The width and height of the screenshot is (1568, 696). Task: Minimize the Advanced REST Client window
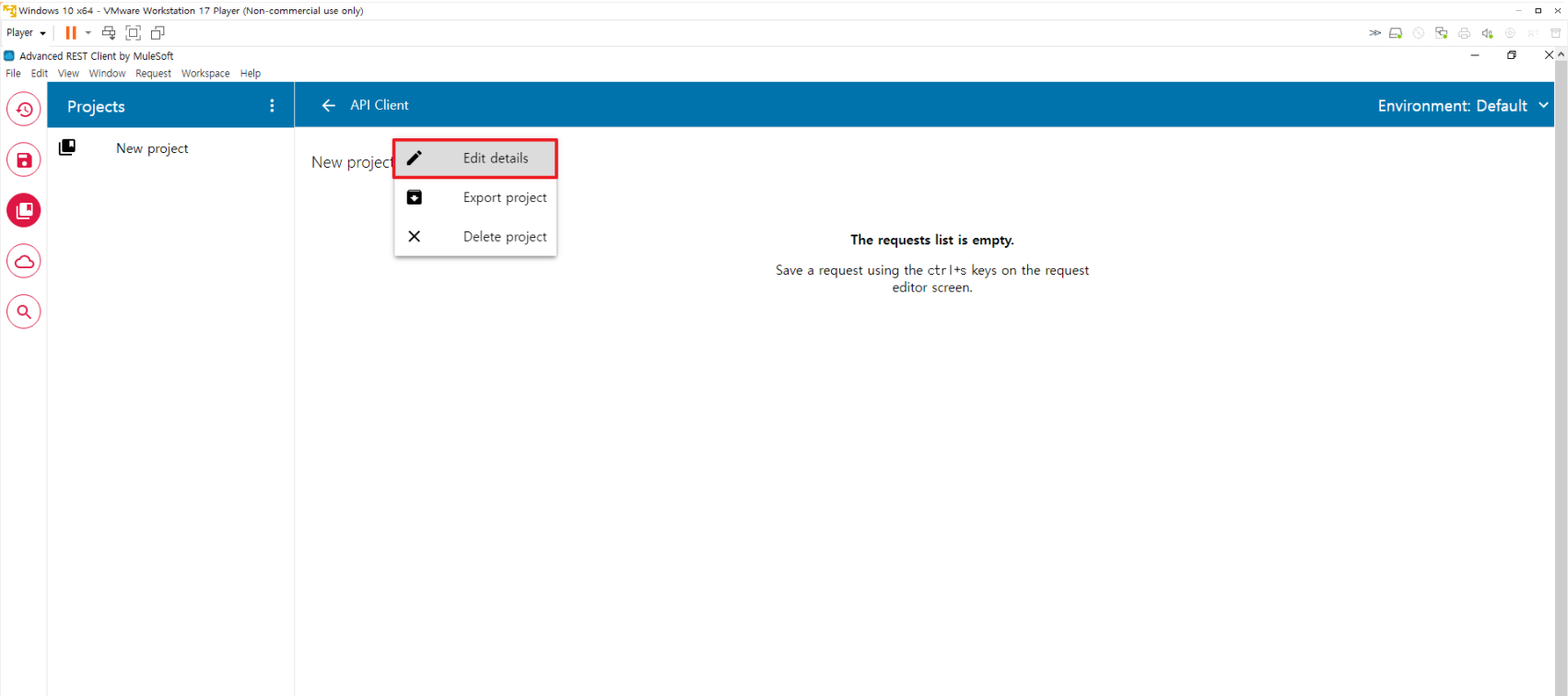pyautogui.click(x=1475, y=55)
